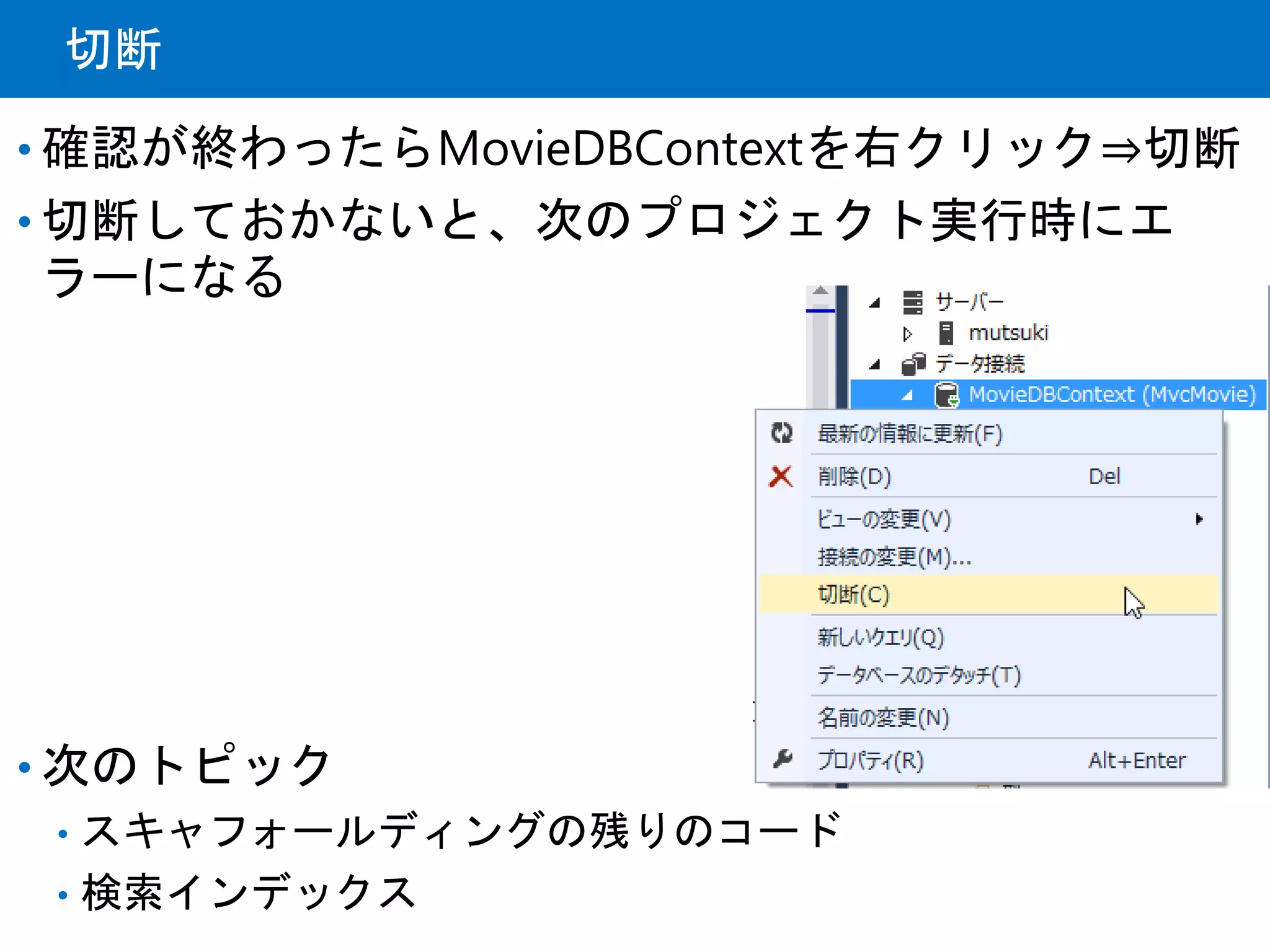Click the slide title 切断

(113, 49)
